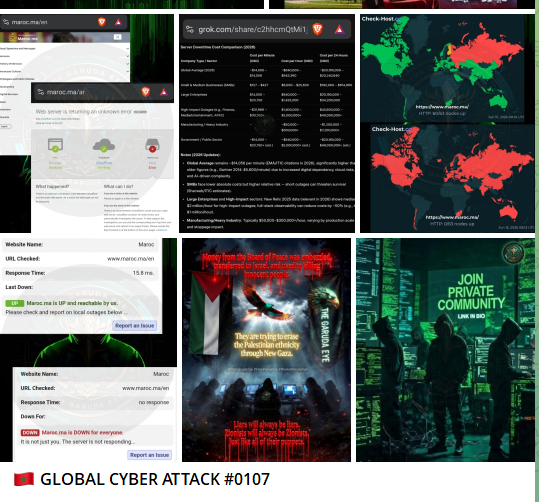Click the Cloudflare cloud status icon
Screen dimensions: 539x502
(104, 145)
